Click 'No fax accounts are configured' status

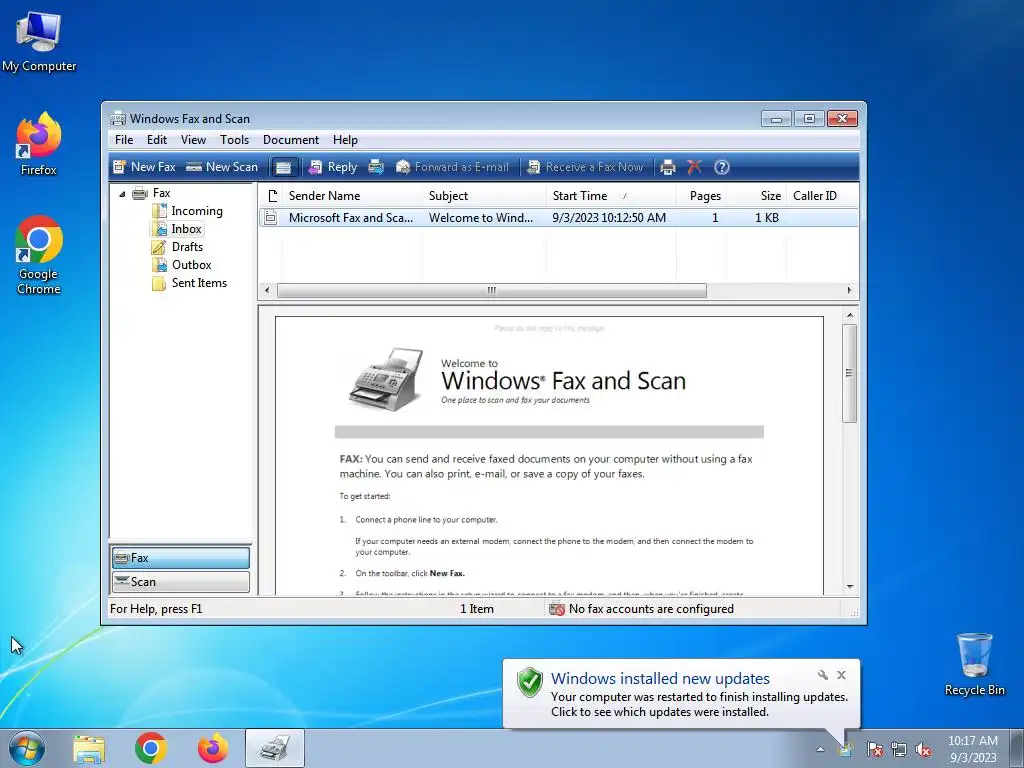[x=651, y=609]
